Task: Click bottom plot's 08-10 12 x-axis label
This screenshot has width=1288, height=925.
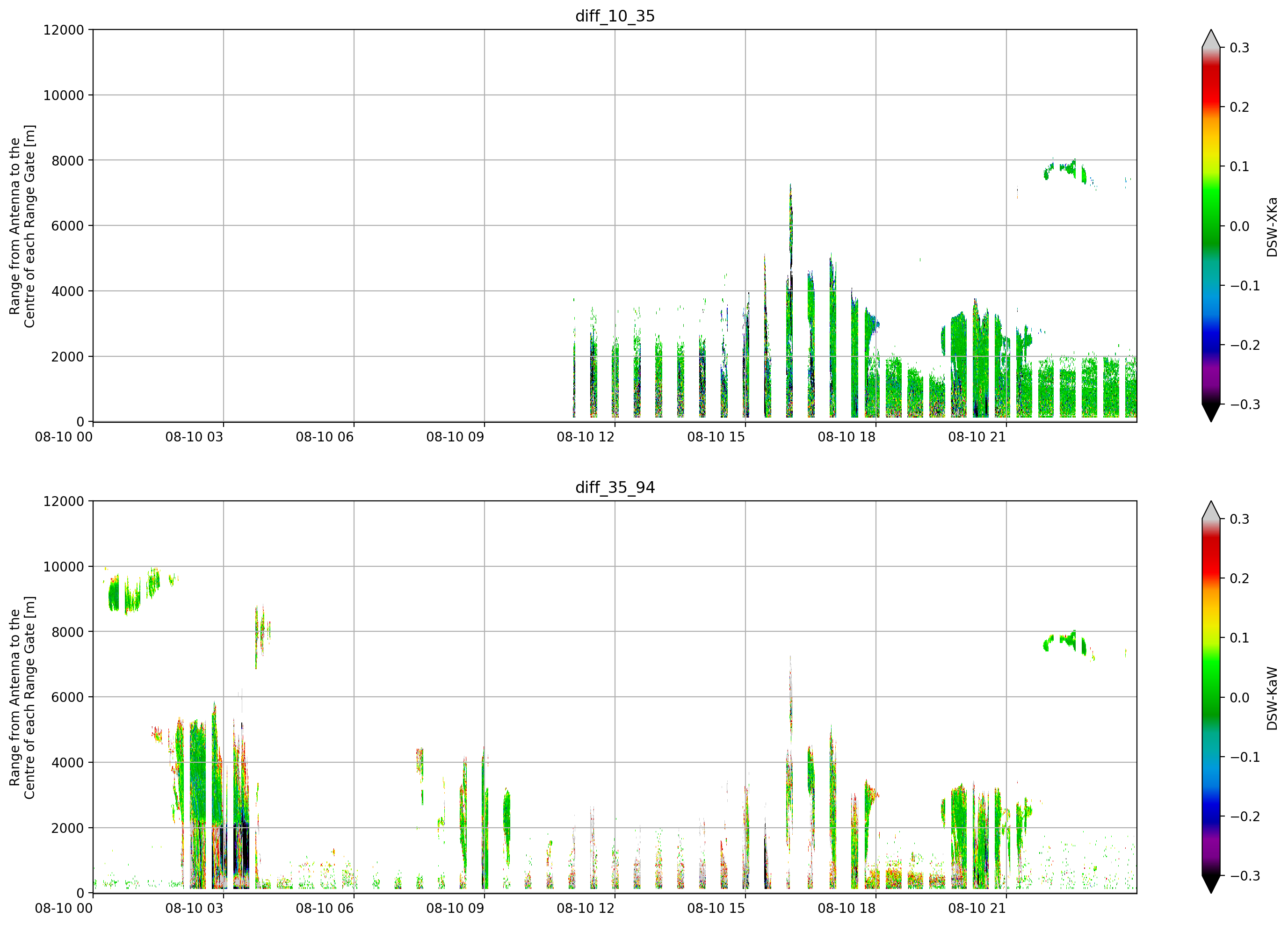Action: (586, 909)
